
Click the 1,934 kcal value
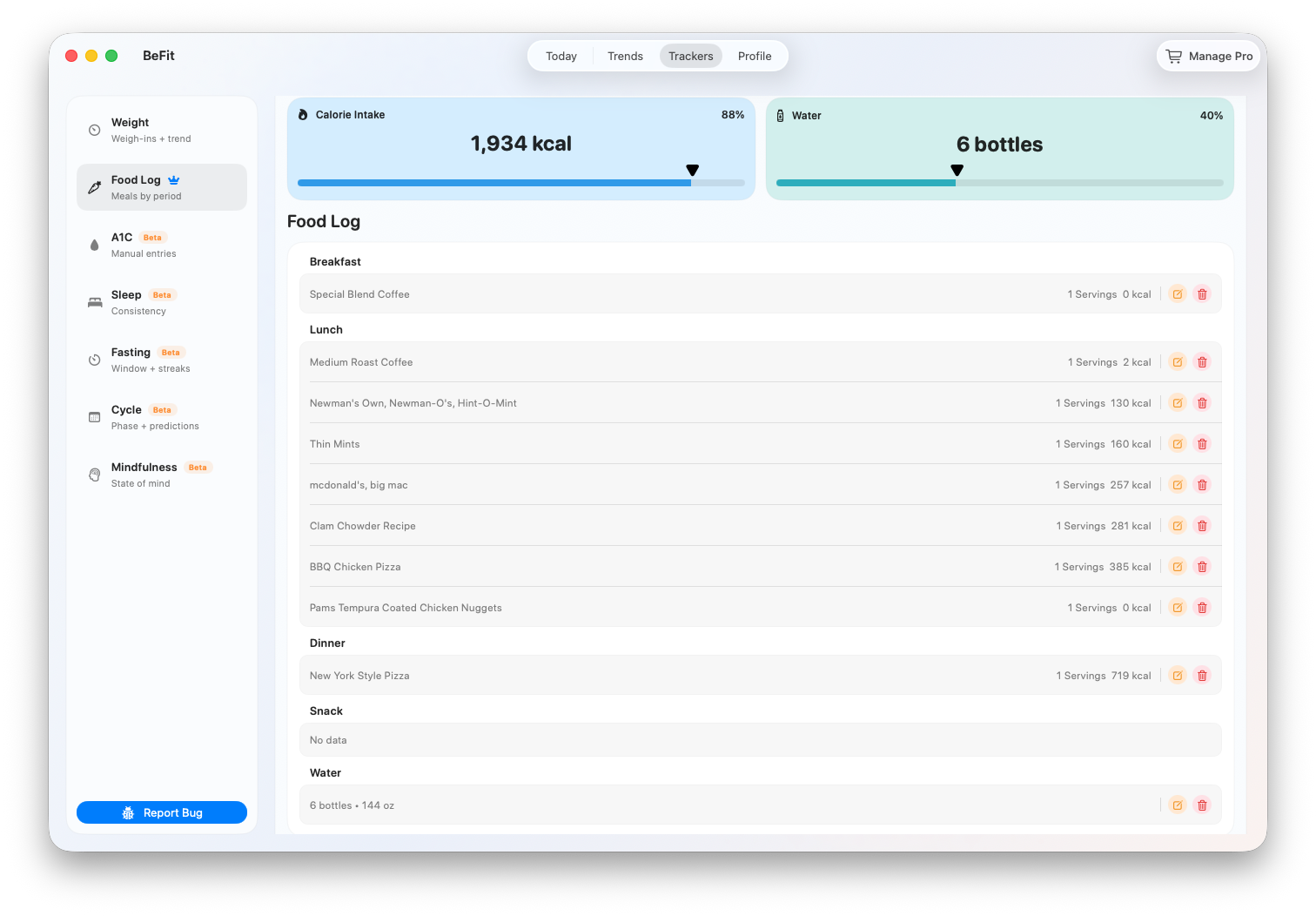click(521, 144)
